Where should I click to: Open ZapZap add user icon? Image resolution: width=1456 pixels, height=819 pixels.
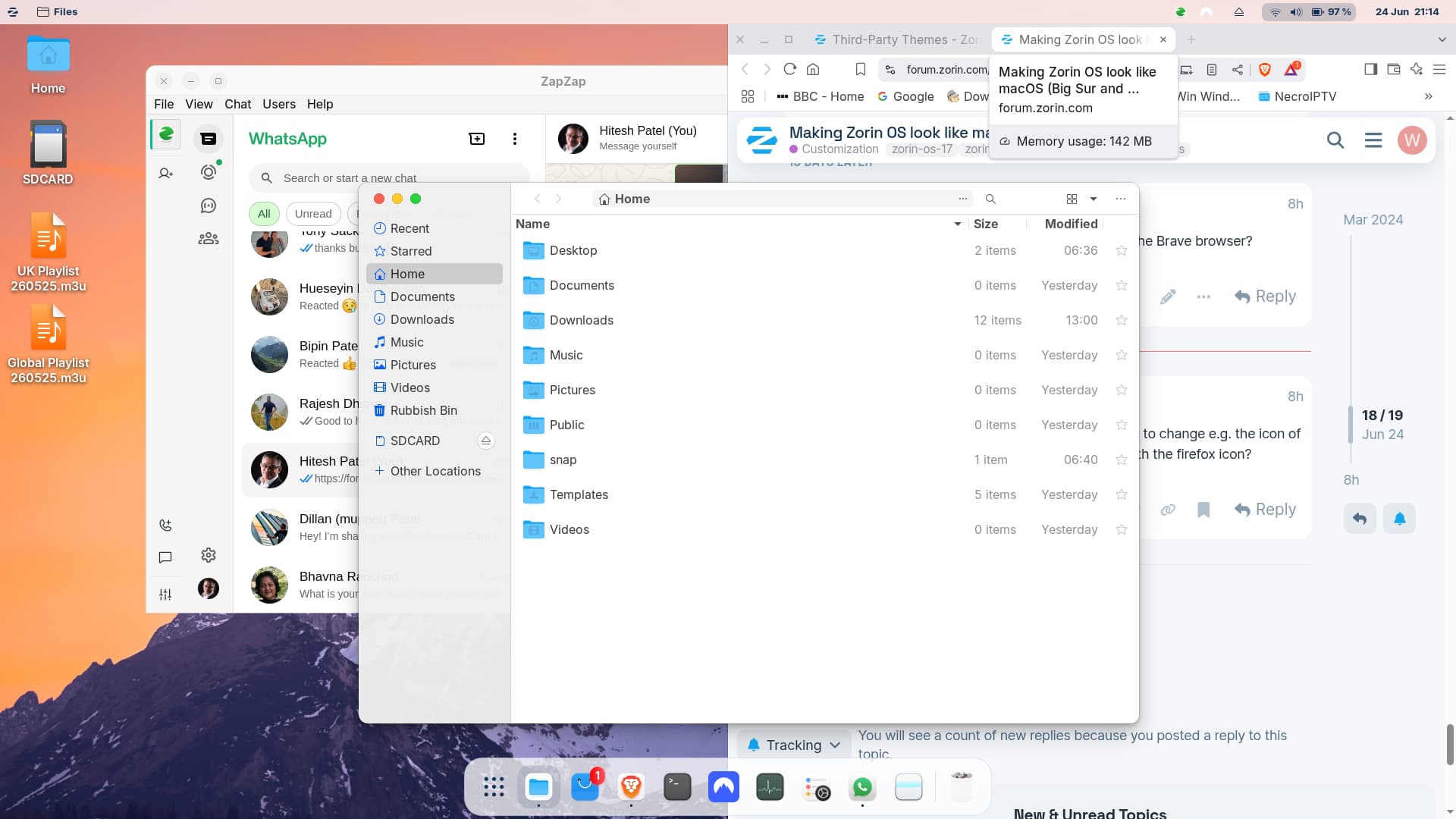[x=165, y=174]
